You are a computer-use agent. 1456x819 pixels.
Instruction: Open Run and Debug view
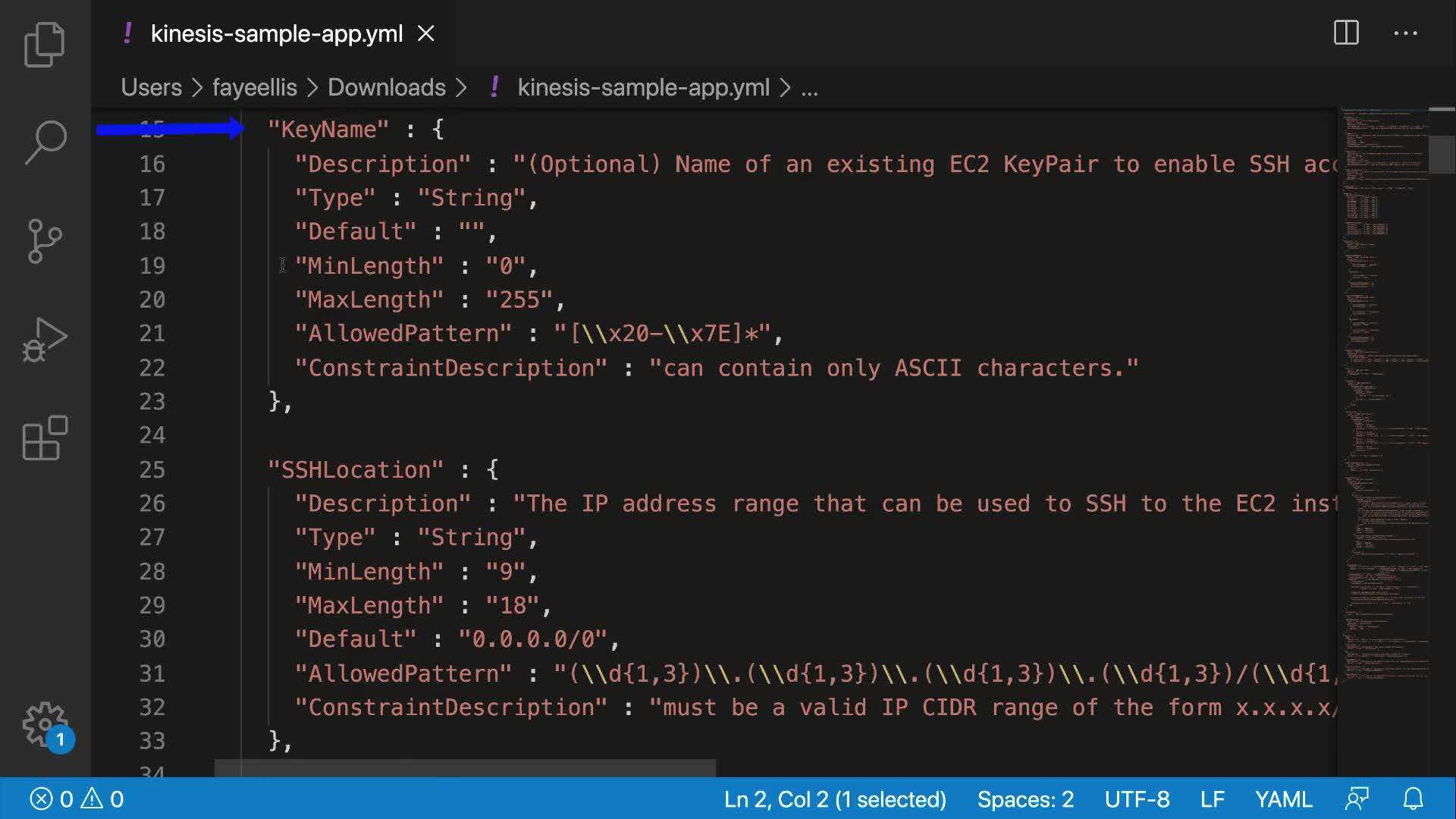click(45, 339)
